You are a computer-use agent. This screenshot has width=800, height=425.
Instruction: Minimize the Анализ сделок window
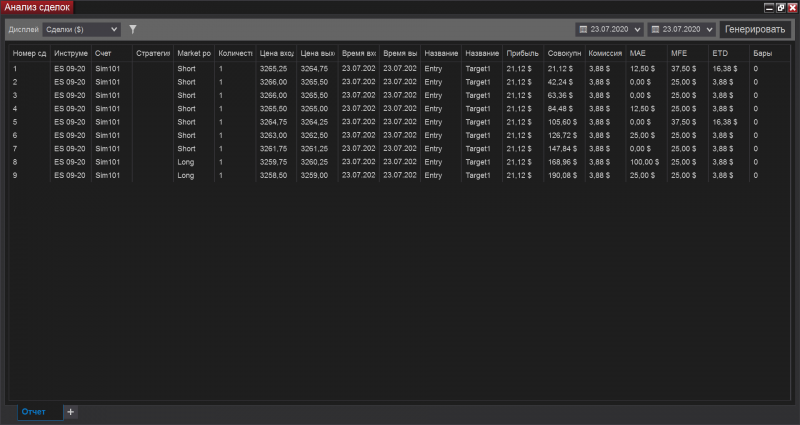pyautogui.click(x=769, y=8)
